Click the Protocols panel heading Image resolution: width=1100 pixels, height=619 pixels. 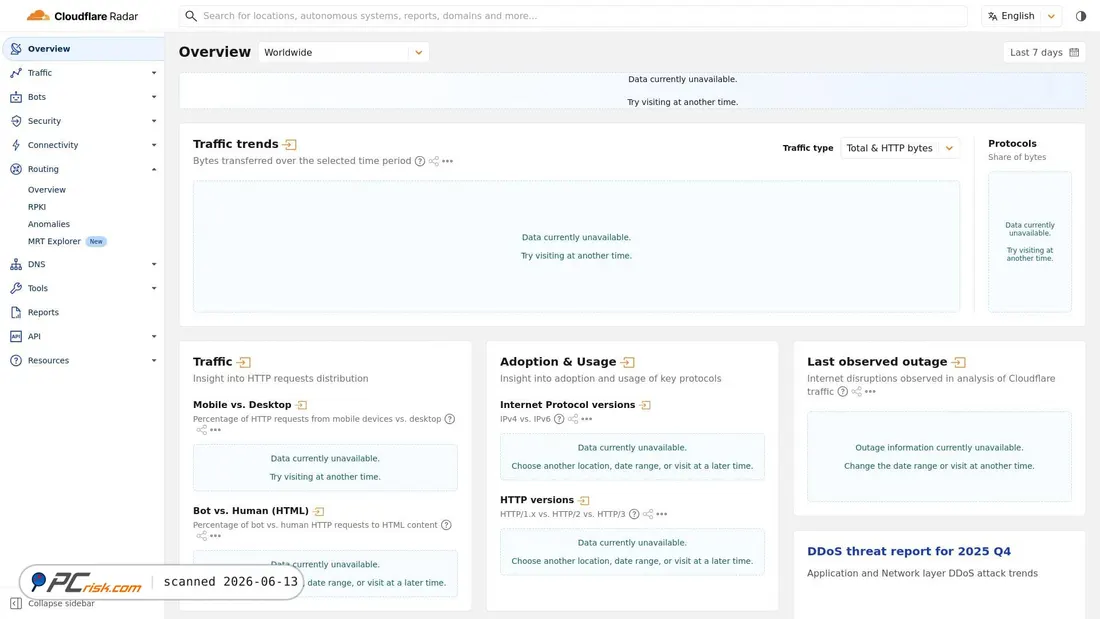(x=1012, y=143)
